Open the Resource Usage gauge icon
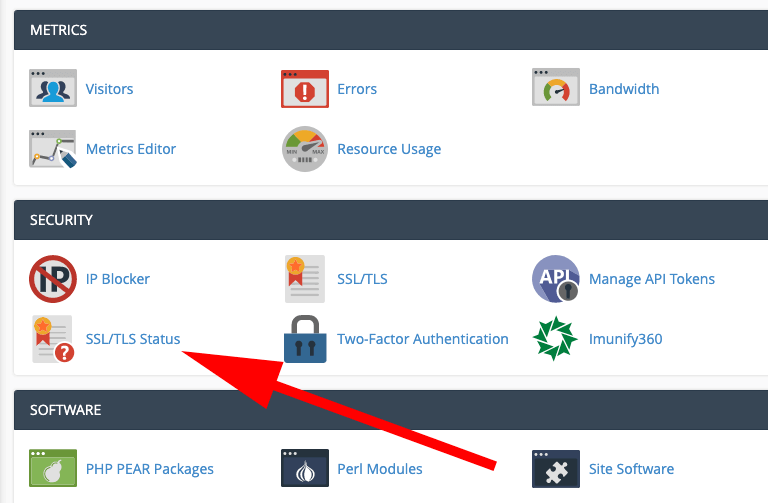Viewport: 768px width, 503px height. 305,149
